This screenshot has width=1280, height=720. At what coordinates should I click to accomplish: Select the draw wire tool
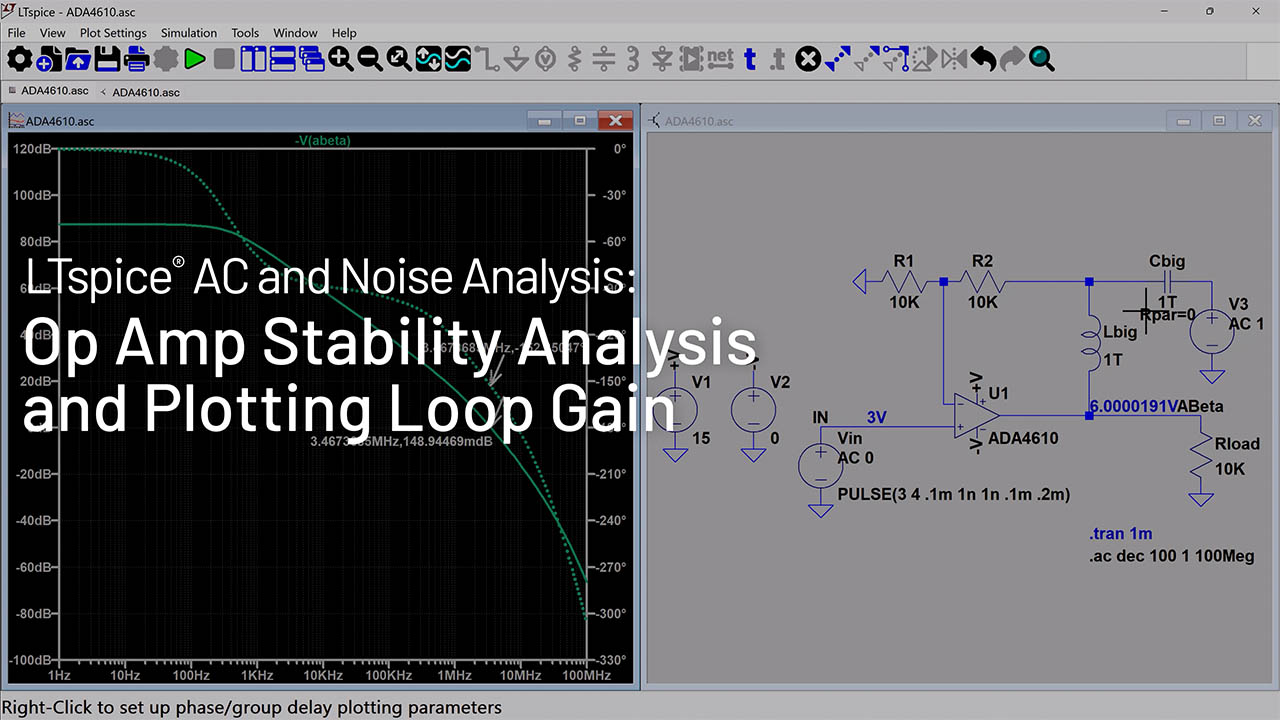487,59
